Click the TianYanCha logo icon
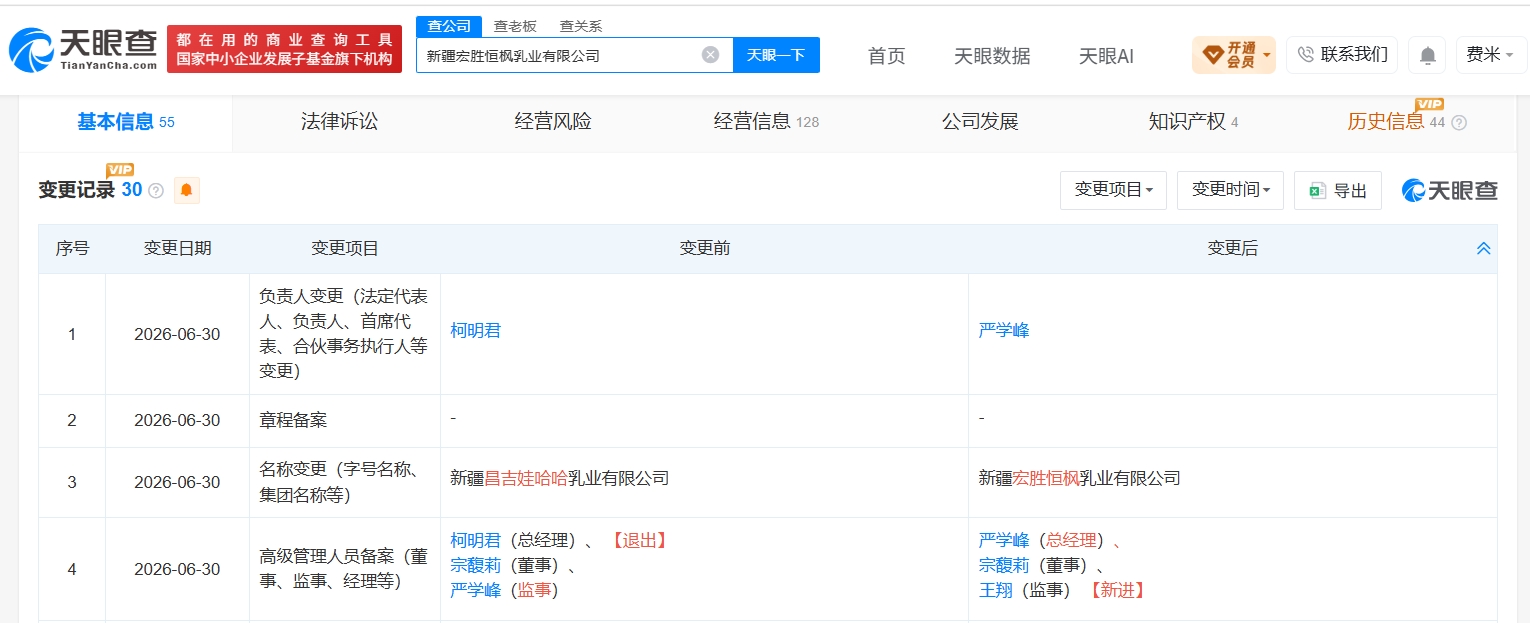Image resolution: width=1530 pixels, height=623 pixels. (x=30, y=51)
